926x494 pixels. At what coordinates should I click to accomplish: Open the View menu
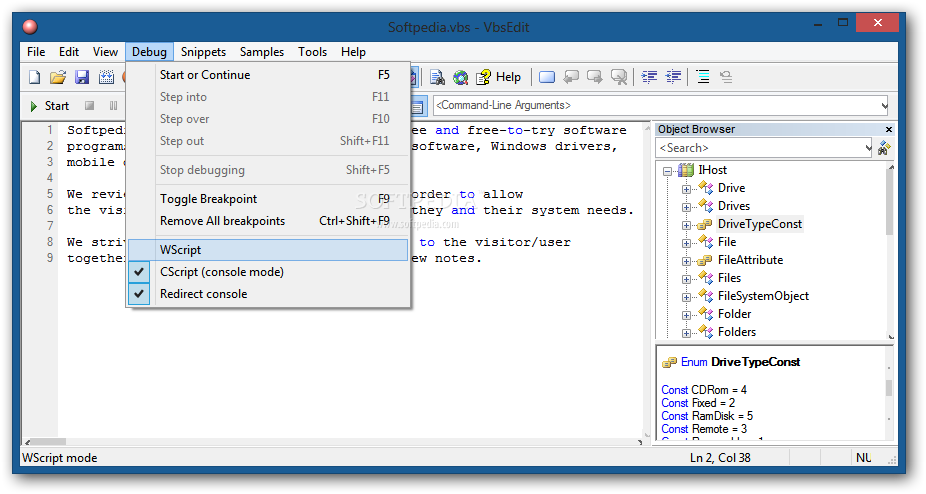pos(105,52)
